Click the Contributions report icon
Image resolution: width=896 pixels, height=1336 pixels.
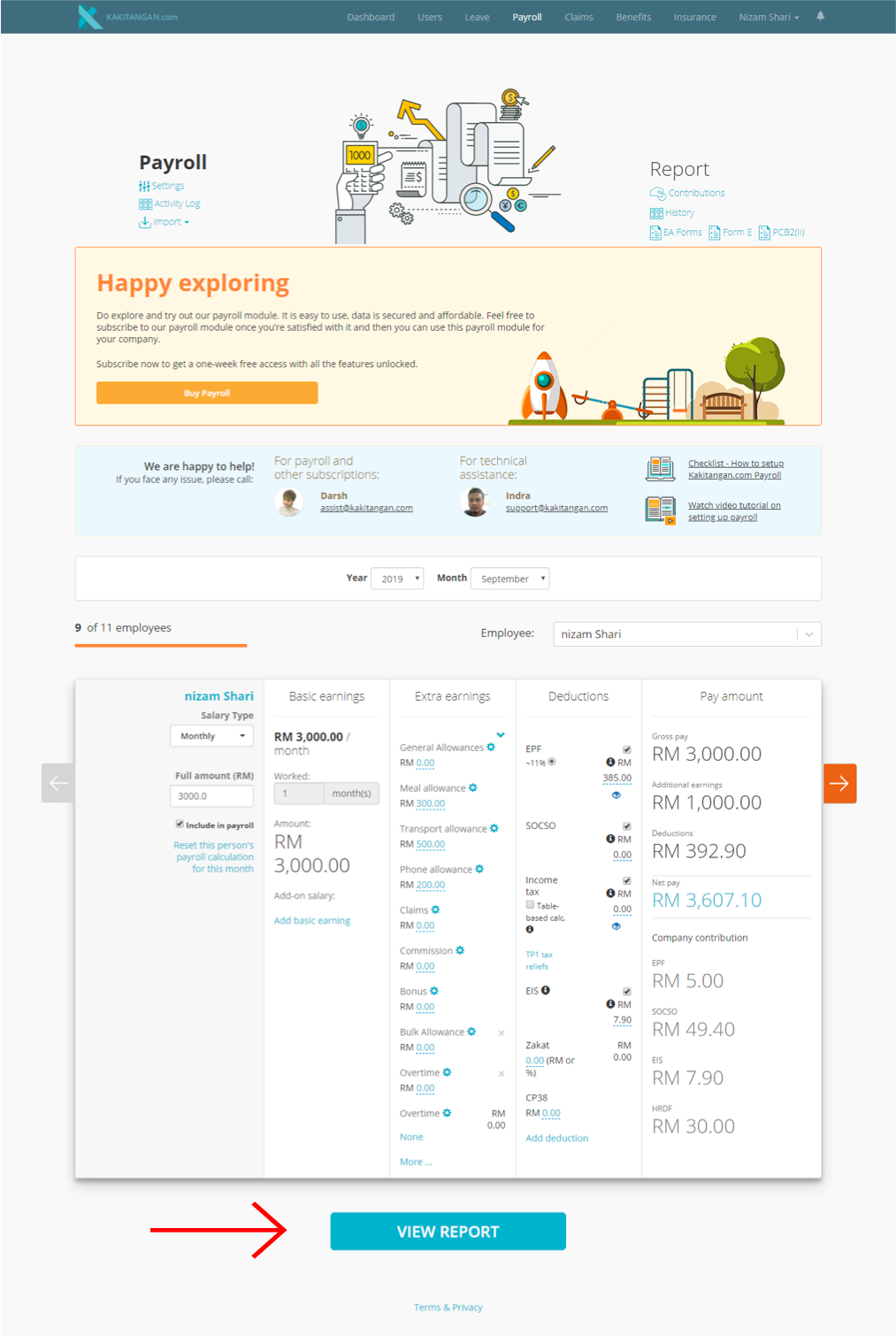coord(657,193)
